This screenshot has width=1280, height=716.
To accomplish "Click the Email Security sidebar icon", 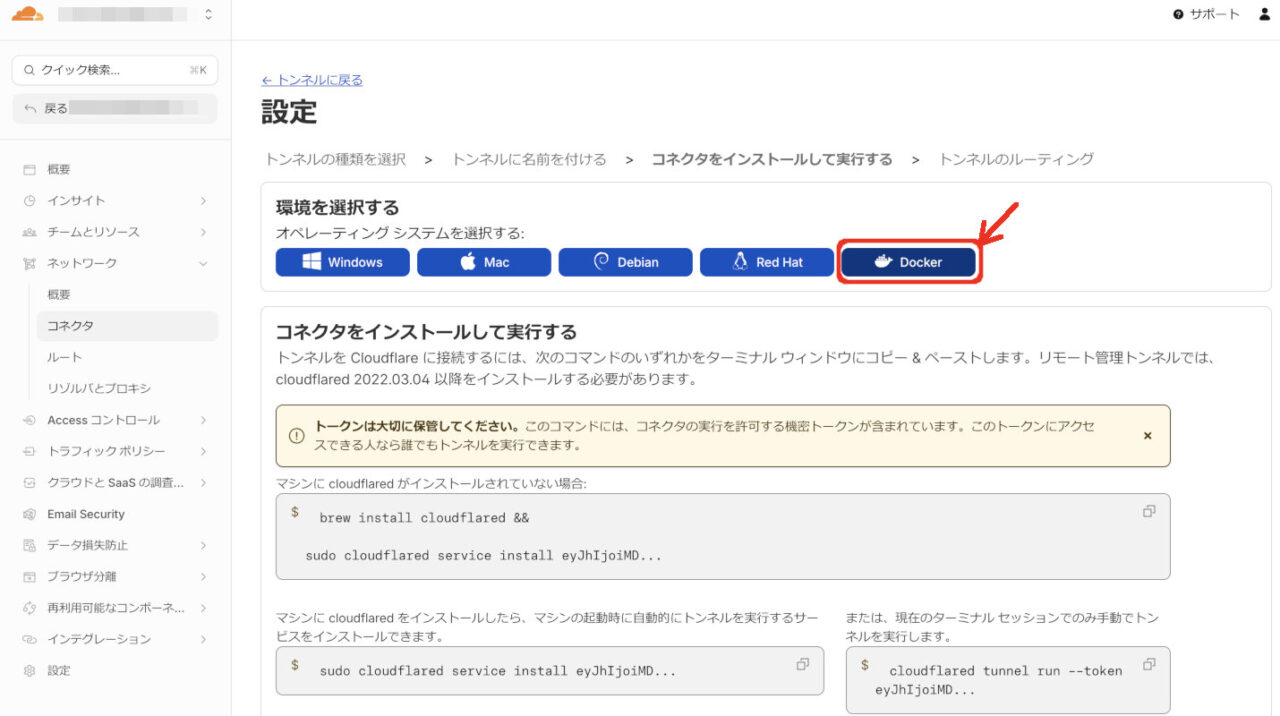I will click(x=29, y=514).
